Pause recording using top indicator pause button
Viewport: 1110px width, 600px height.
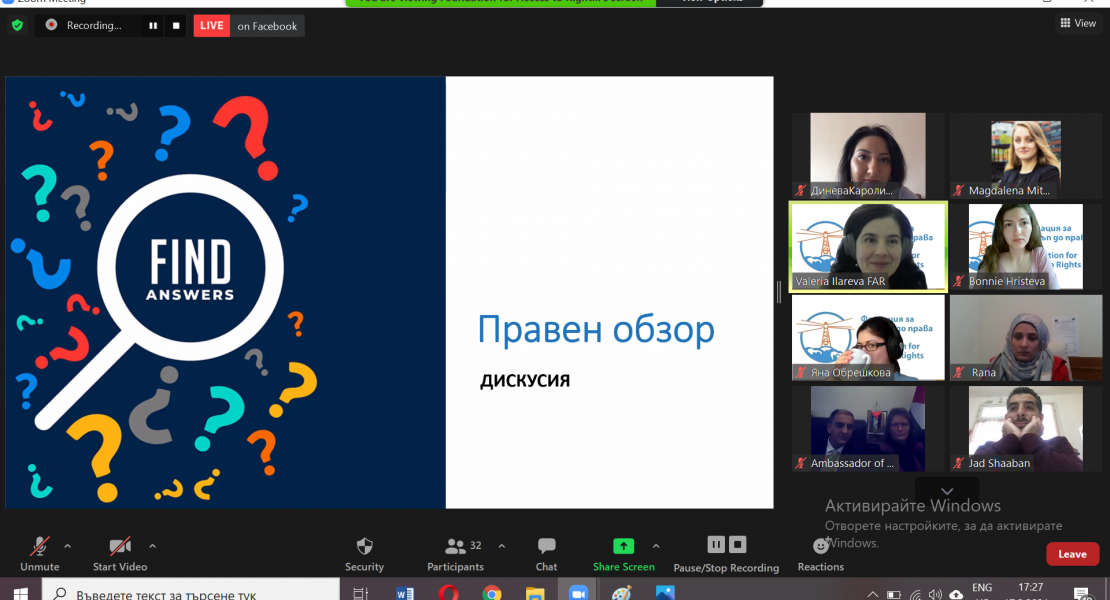click(x=153, y=25)
